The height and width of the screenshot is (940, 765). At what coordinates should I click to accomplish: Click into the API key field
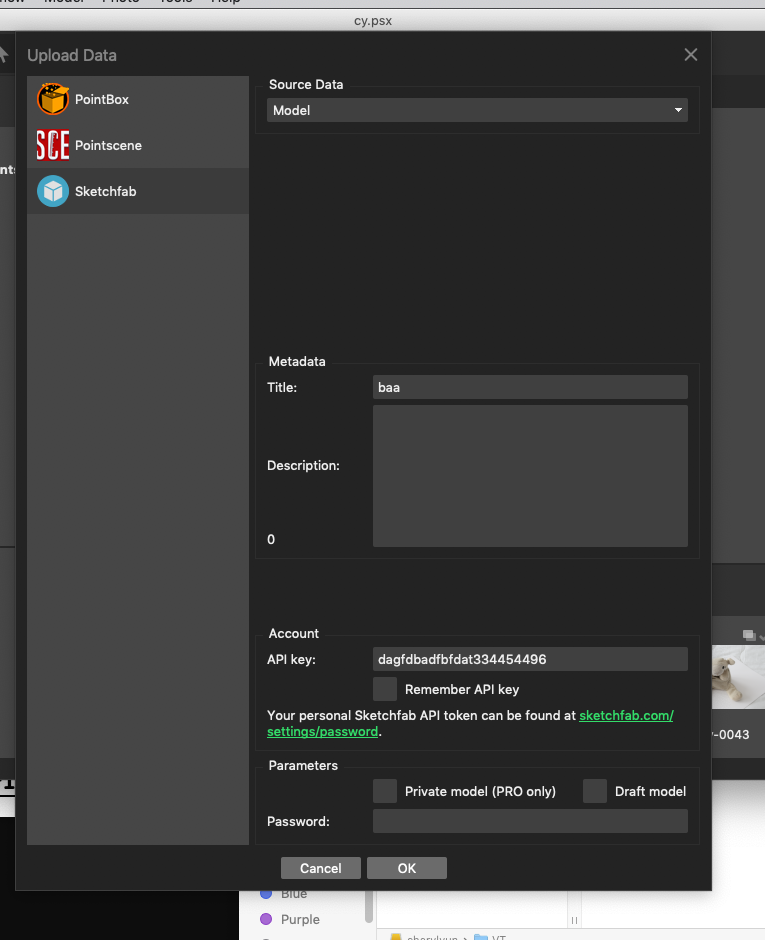click(x=530, y=659)
